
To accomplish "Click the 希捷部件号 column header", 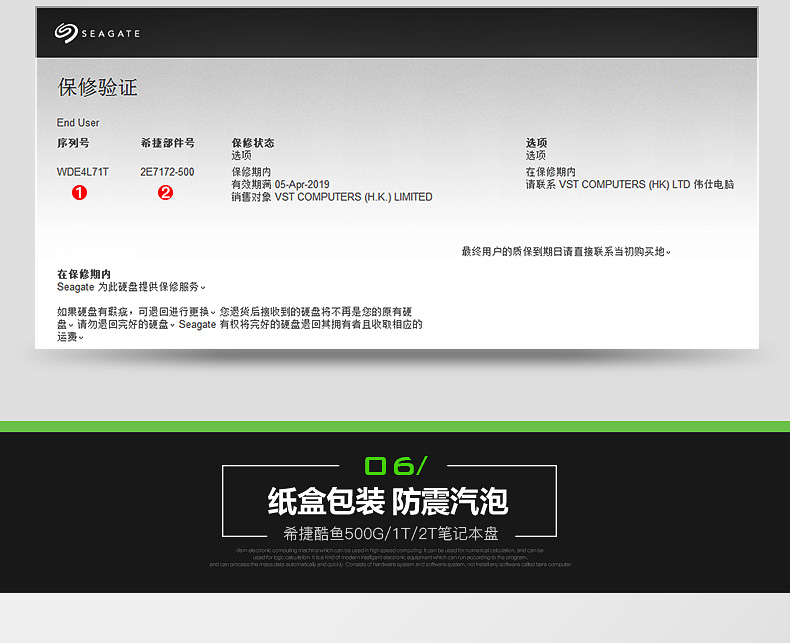I will 167,143.
